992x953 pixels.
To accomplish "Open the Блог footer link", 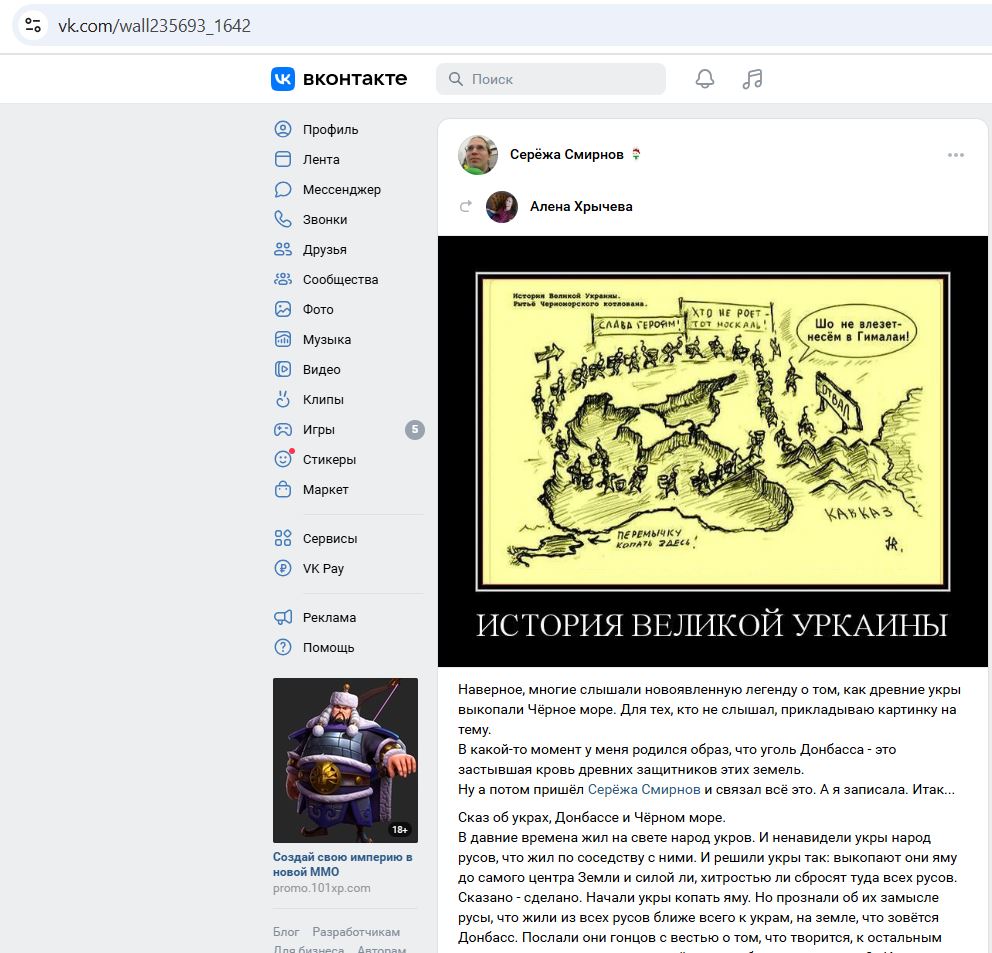I will [286, 932].
